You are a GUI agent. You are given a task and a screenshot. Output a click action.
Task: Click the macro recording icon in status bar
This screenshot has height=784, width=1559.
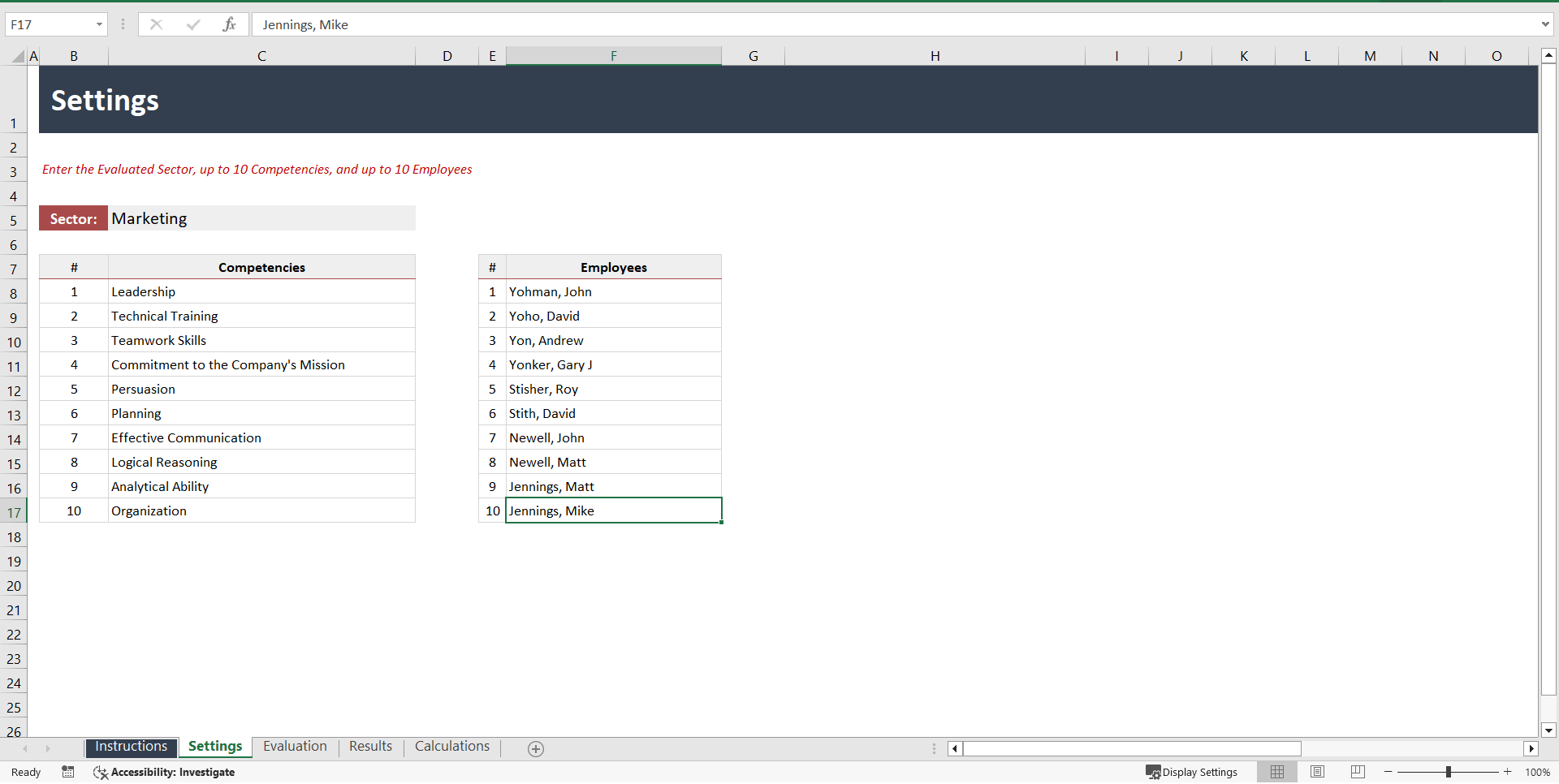(x=68, y=772)
